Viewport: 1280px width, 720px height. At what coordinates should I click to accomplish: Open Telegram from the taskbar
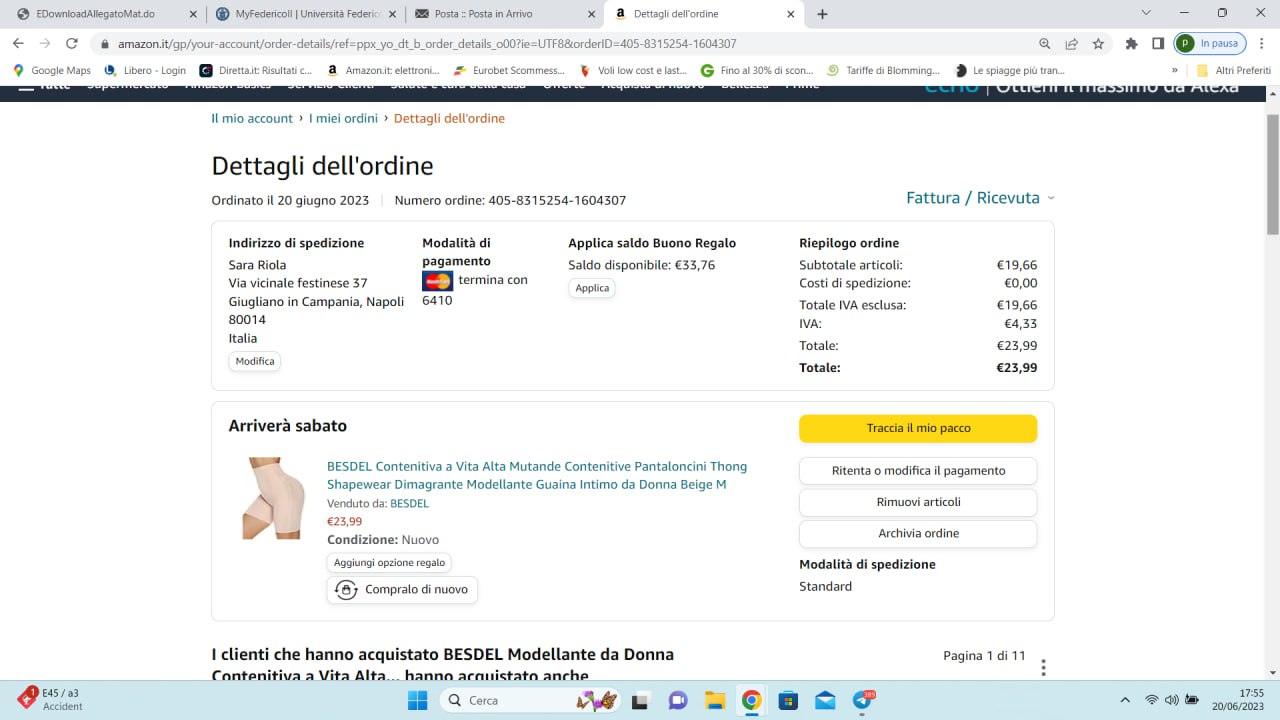(x=862, y=700)
